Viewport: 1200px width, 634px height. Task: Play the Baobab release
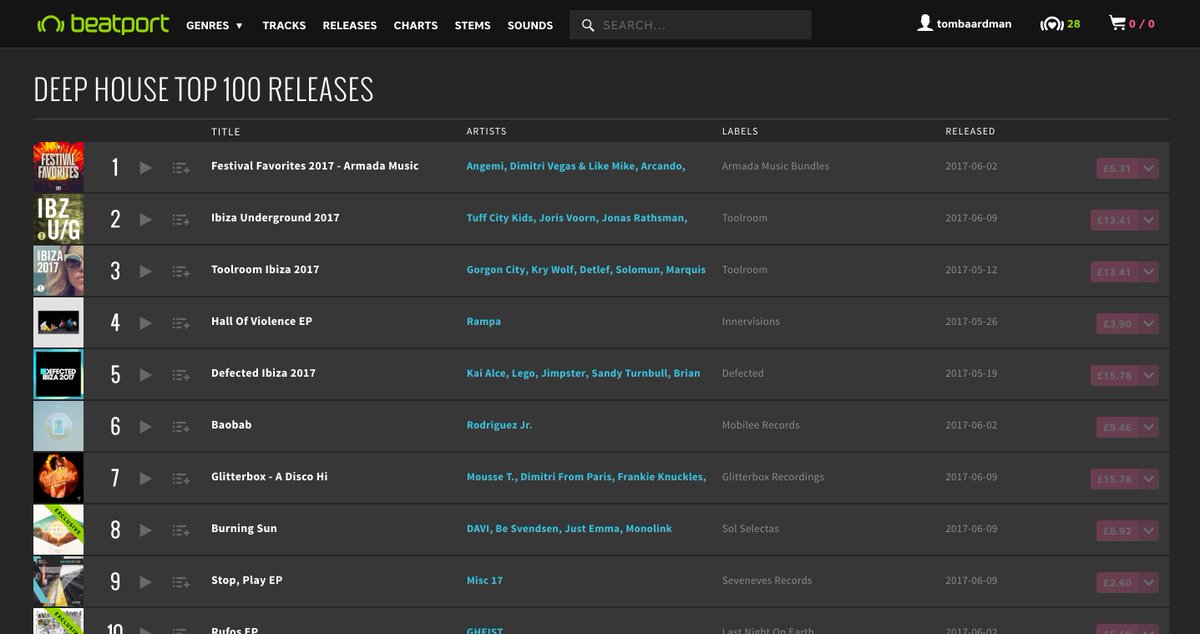pyautogui.click(x=146, y=427)
